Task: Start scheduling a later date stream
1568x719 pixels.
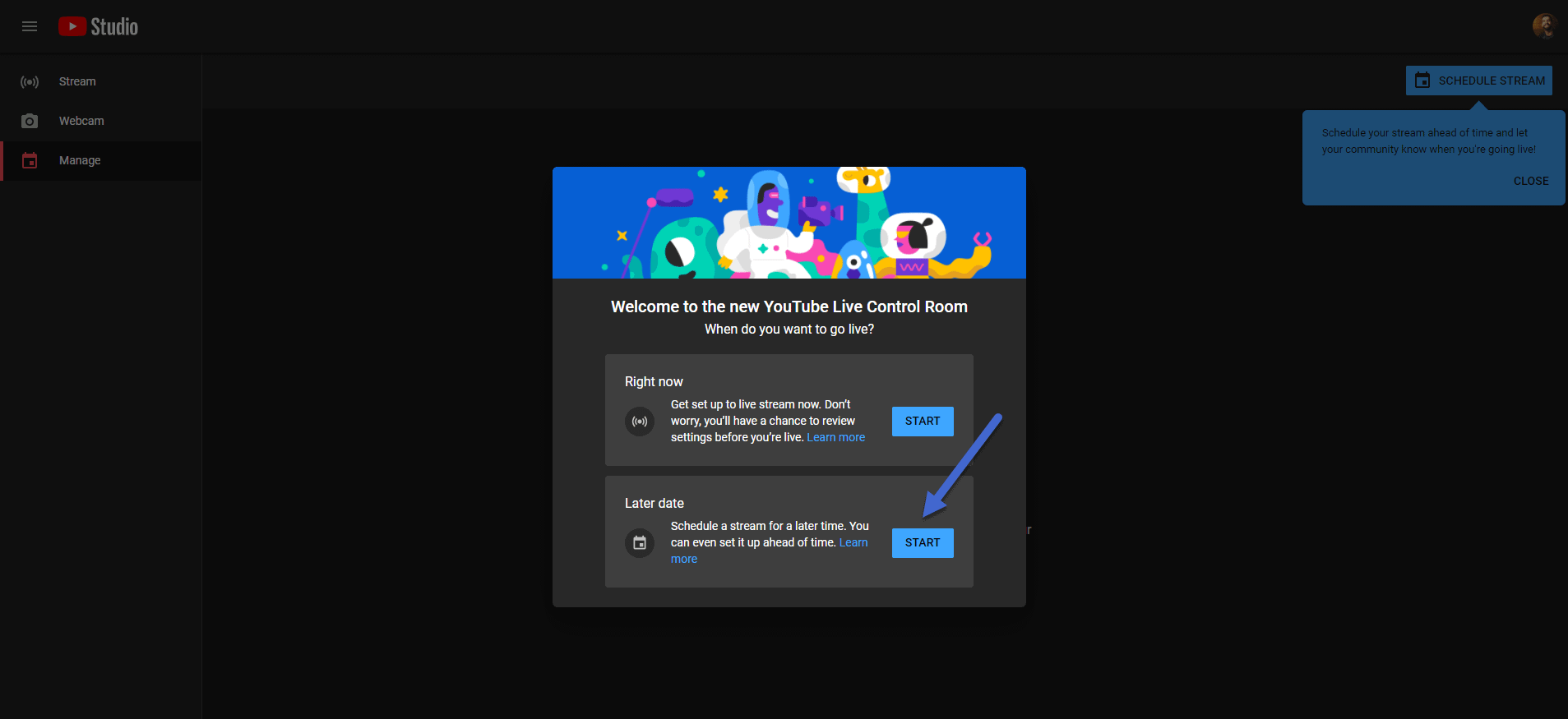Action: [x=923, y=543]
